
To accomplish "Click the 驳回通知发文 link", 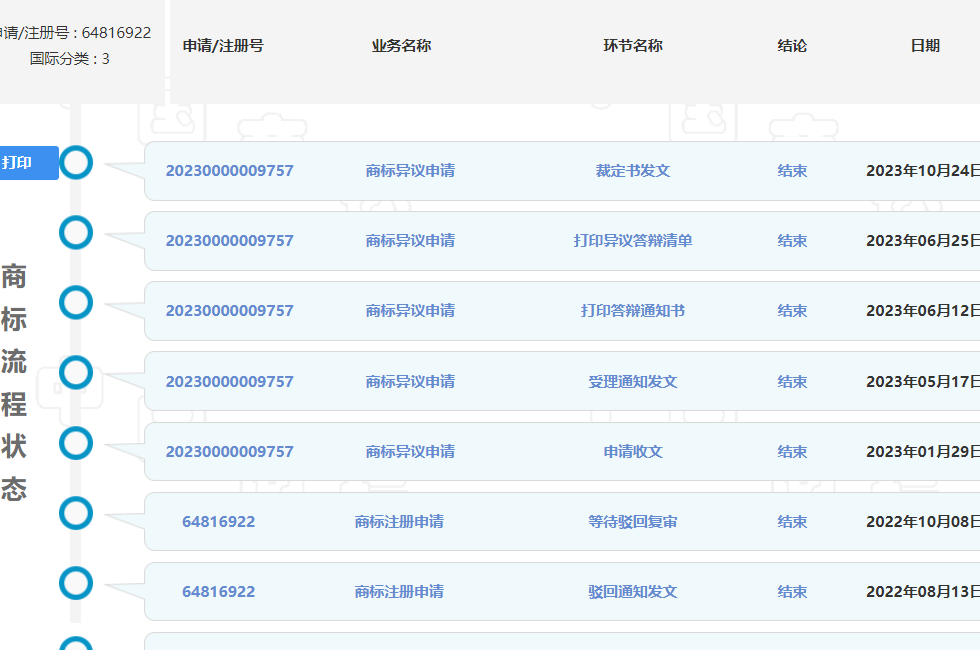I will (x=632, y=592).
